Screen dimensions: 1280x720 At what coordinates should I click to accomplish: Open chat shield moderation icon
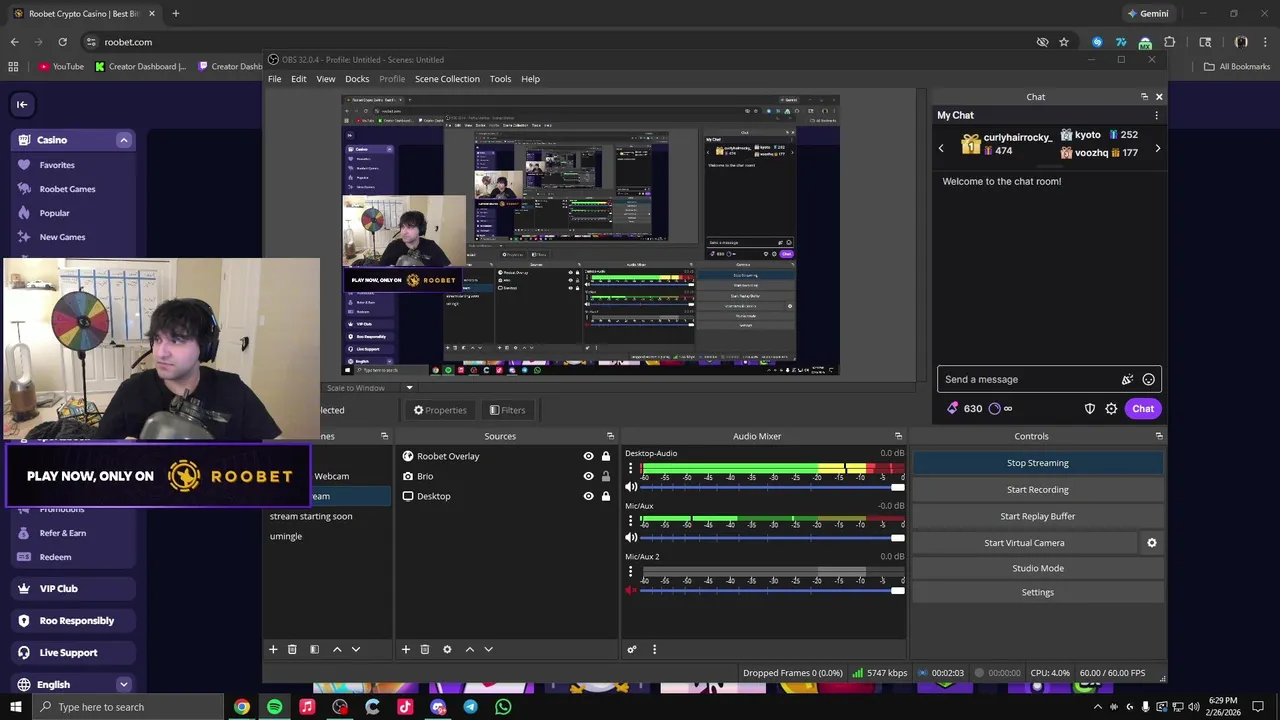pos(1090,408)
